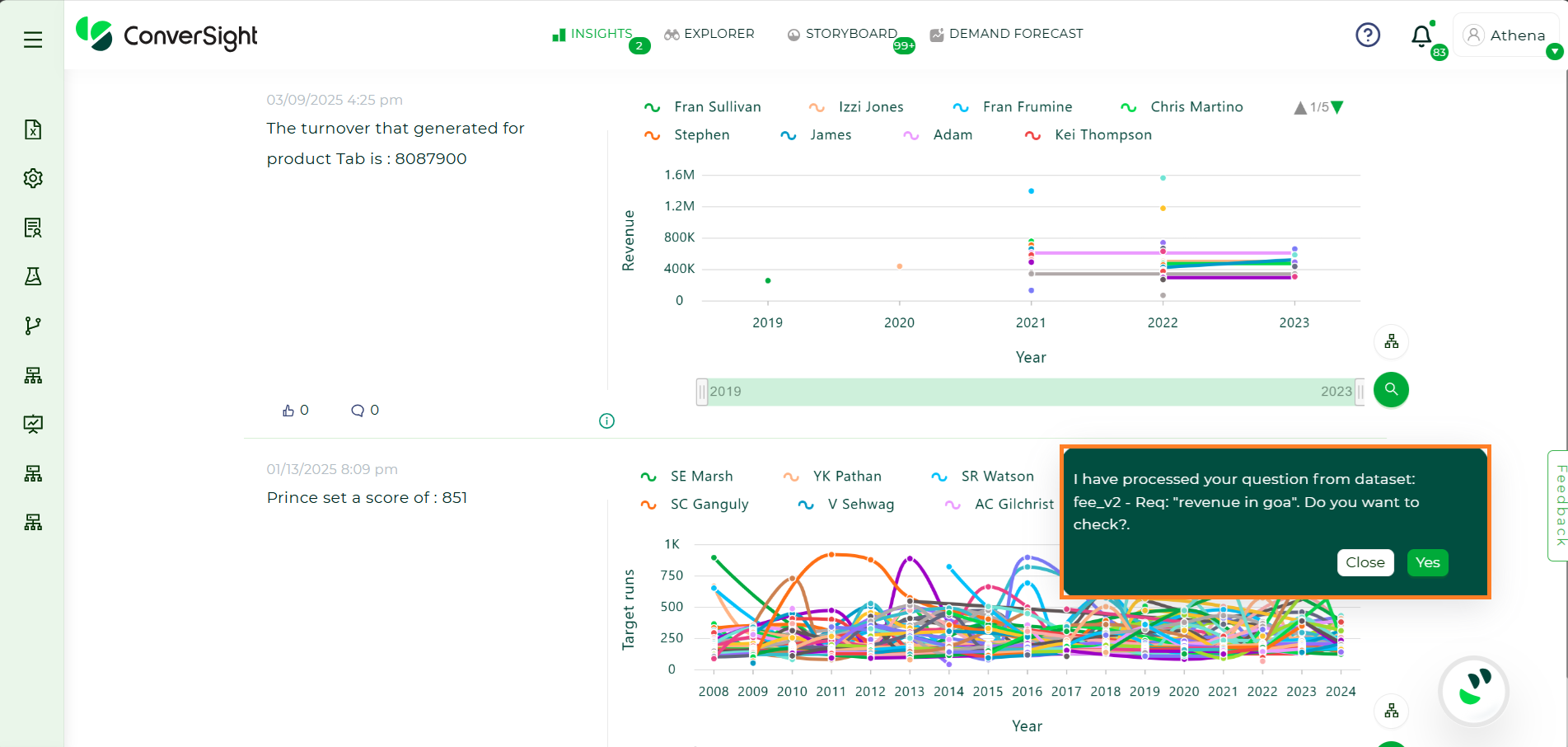The width and height of the screenshot is (1568, 747).
Task: Click the 2021 point cluster on Revenue chart
Action: [1031, 252]
